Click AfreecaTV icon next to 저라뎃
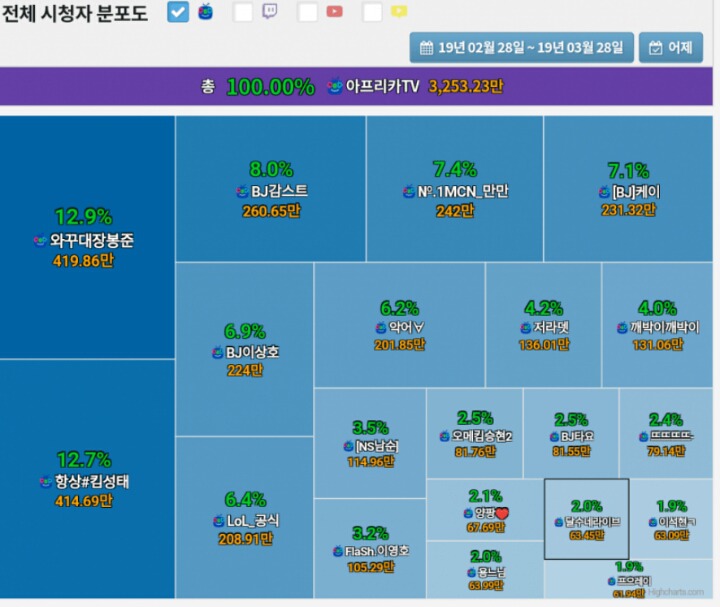This screenshot has height=607, width=720. (525, 327)
